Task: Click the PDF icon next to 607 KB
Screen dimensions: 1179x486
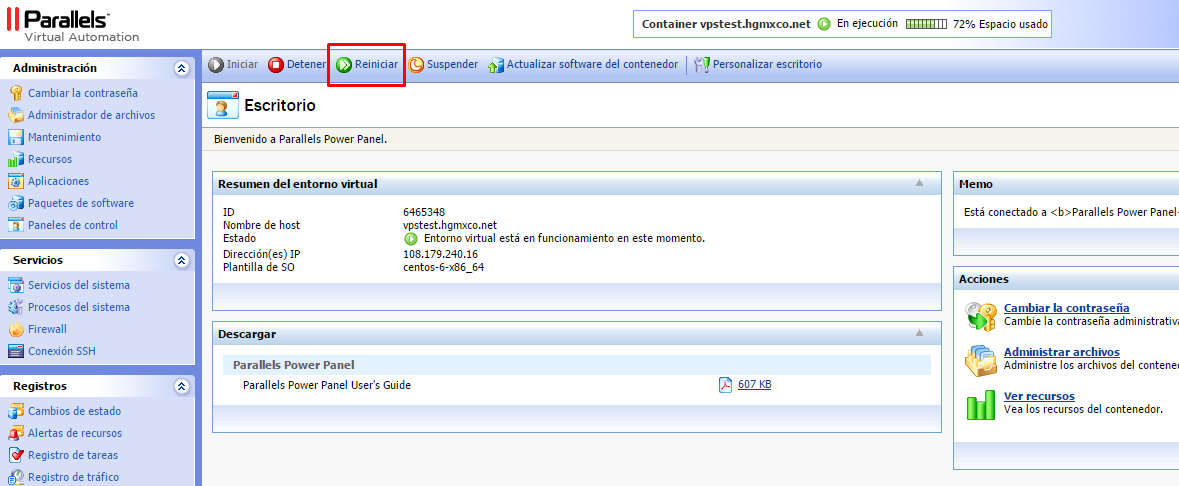Action: pyautogui.click(x=726, y=385)
